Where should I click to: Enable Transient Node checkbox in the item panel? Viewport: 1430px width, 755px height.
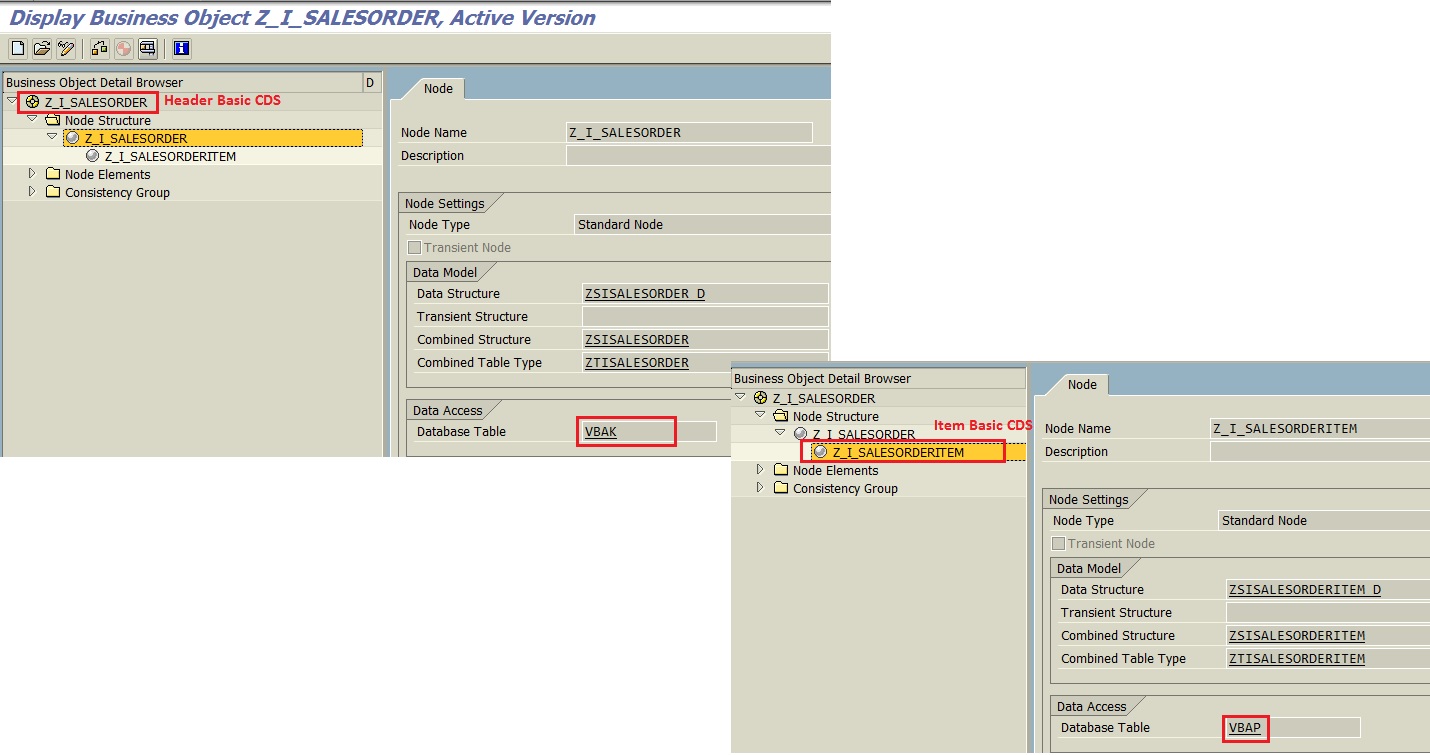1059,543
